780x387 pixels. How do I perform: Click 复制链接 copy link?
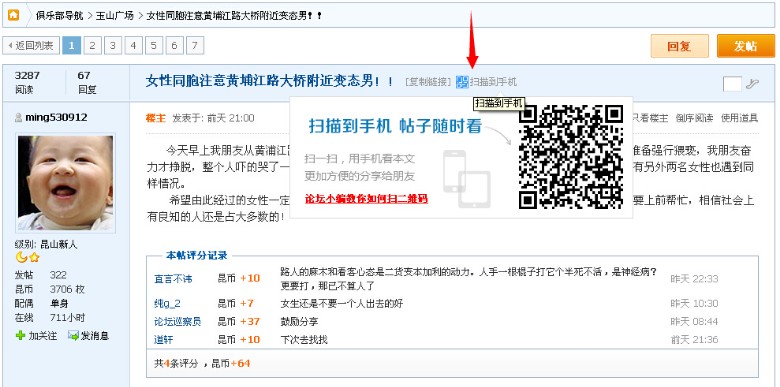[428, 82]
